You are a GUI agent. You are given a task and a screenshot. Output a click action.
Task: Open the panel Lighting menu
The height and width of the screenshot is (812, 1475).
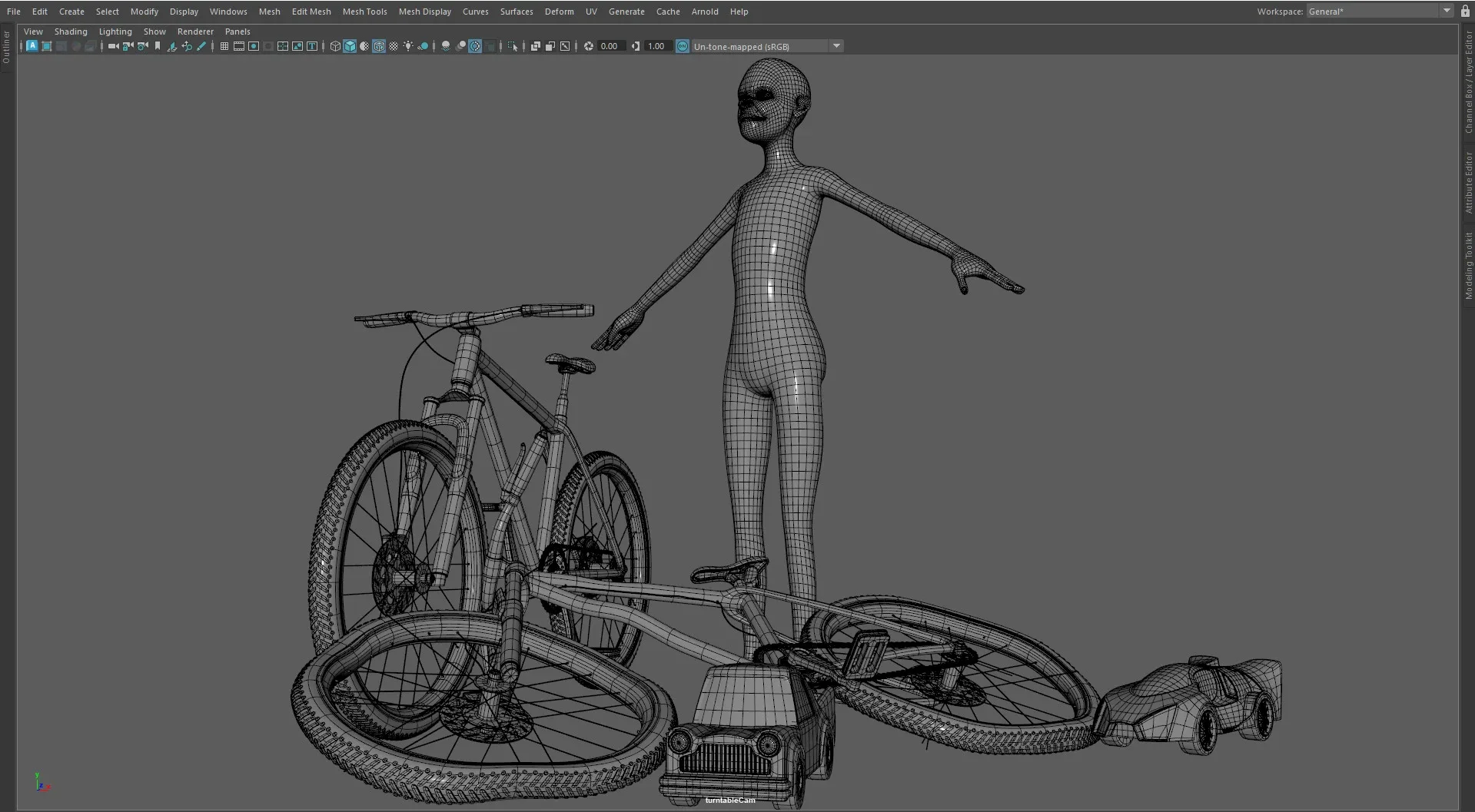[115, 31]
